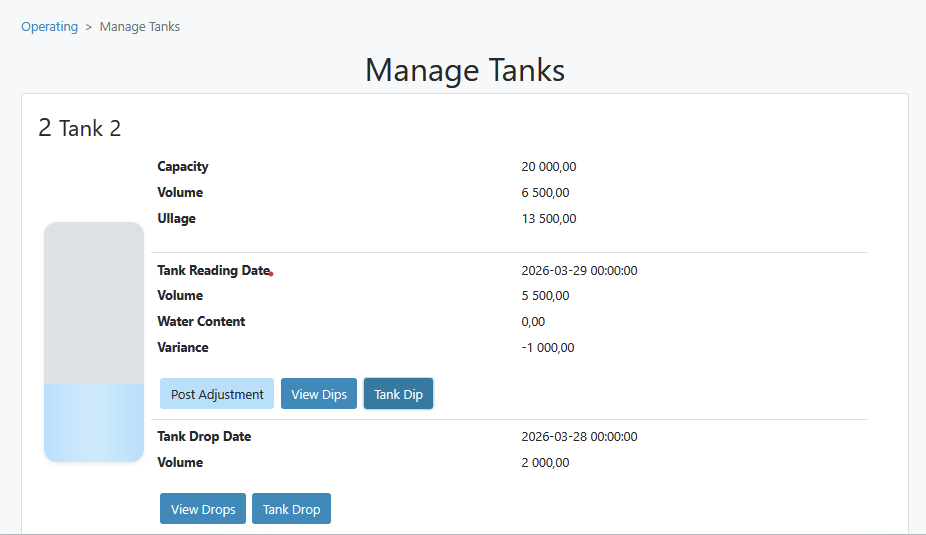This screenshot has height=535, width=926.
Task: Click the Manage Tanks breadcrumb text
Action: [139, 27]
